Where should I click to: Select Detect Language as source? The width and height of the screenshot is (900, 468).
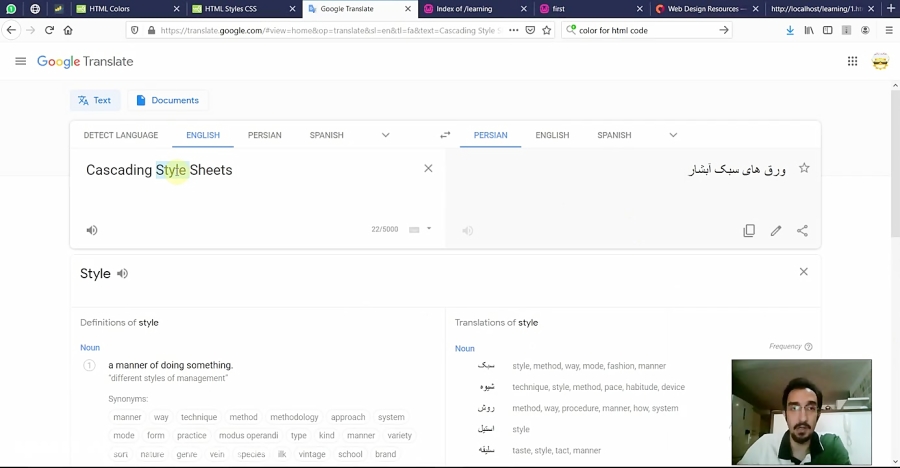121,135
